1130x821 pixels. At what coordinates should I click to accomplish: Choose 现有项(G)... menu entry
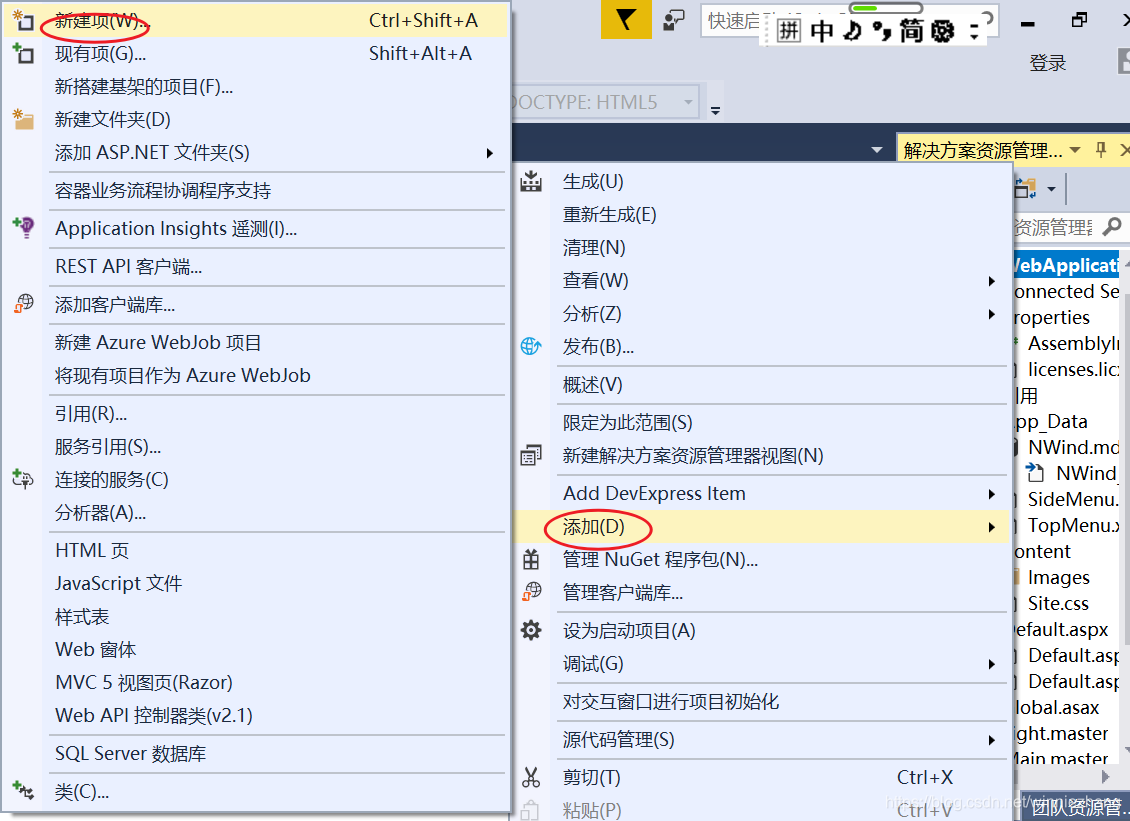coord(255,53)
